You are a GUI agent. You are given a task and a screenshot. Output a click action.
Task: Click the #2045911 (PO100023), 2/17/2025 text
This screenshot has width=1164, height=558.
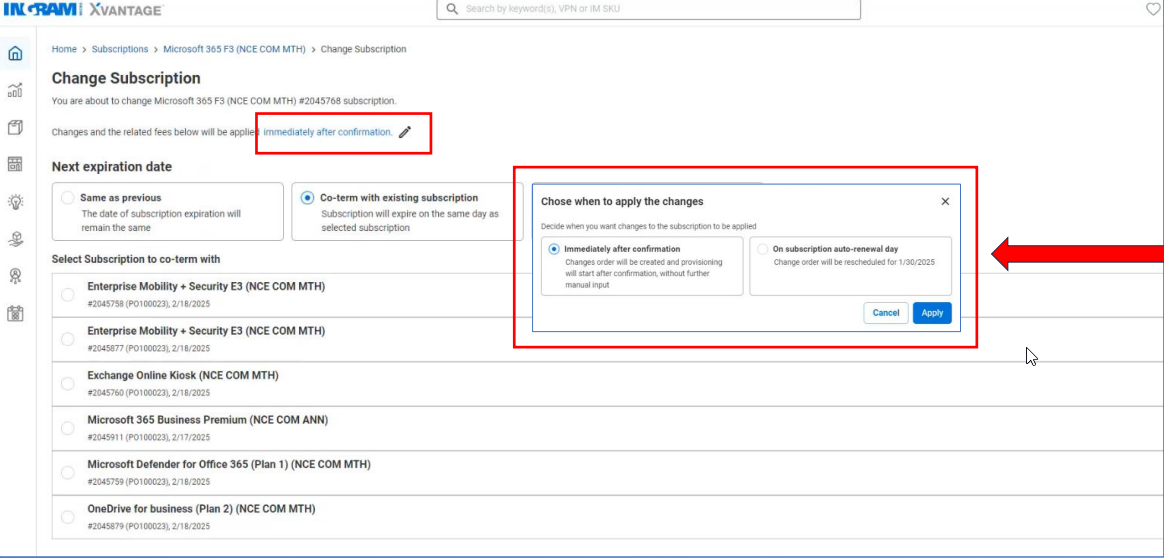tap(148, 437)
